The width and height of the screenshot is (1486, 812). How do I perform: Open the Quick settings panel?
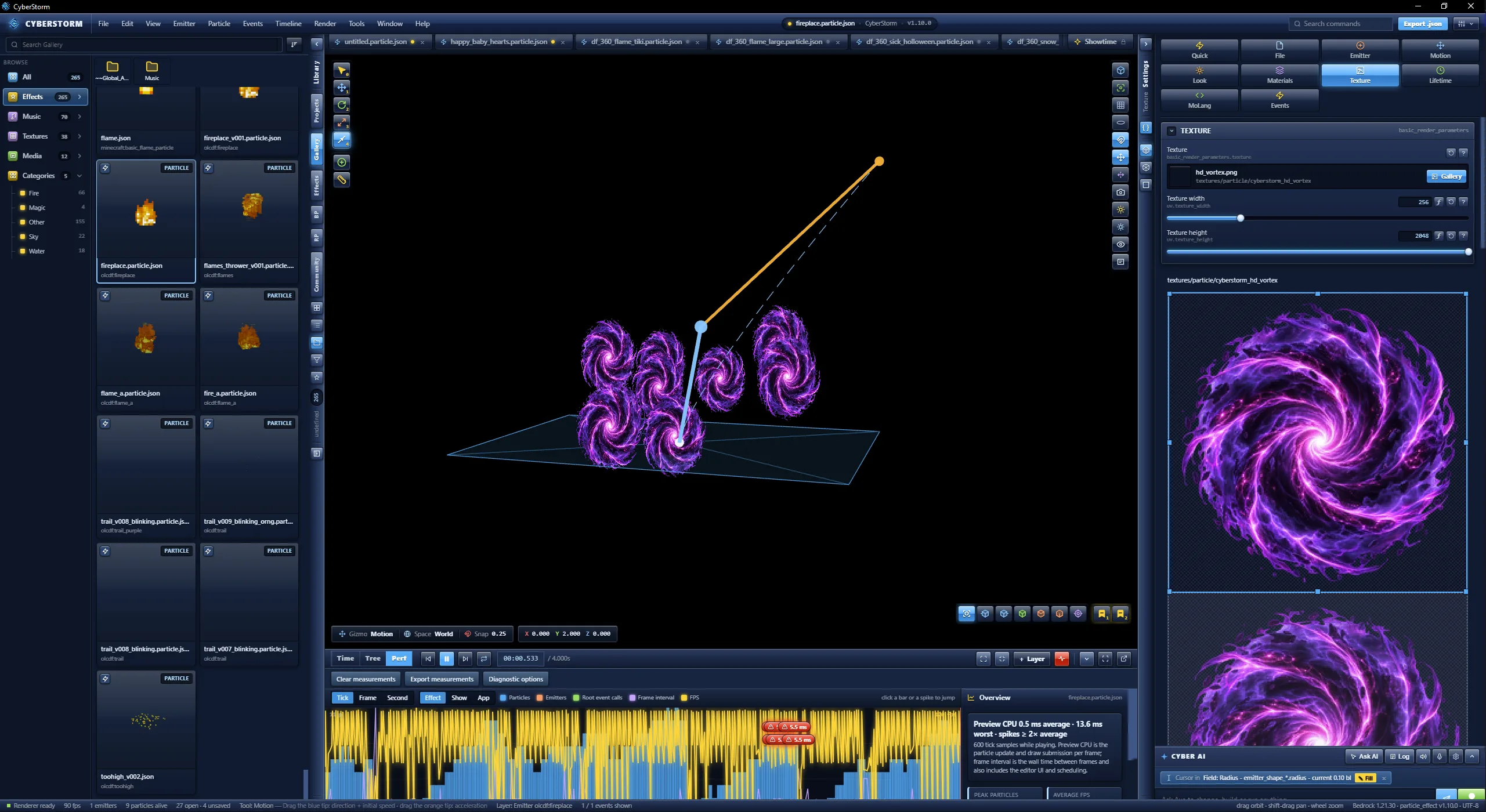tap(1199, 50)
